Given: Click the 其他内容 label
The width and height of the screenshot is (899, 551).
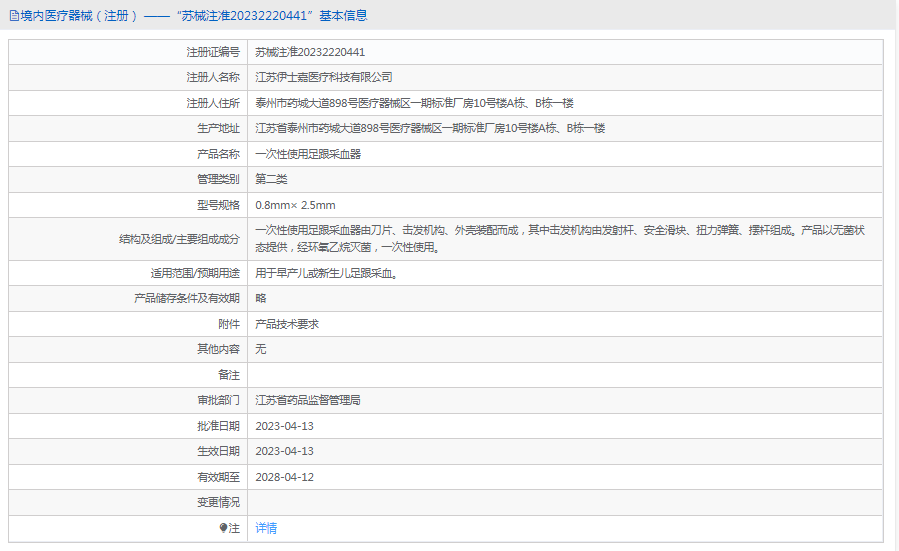Looking at the screenshot, I should click(218, 349).
